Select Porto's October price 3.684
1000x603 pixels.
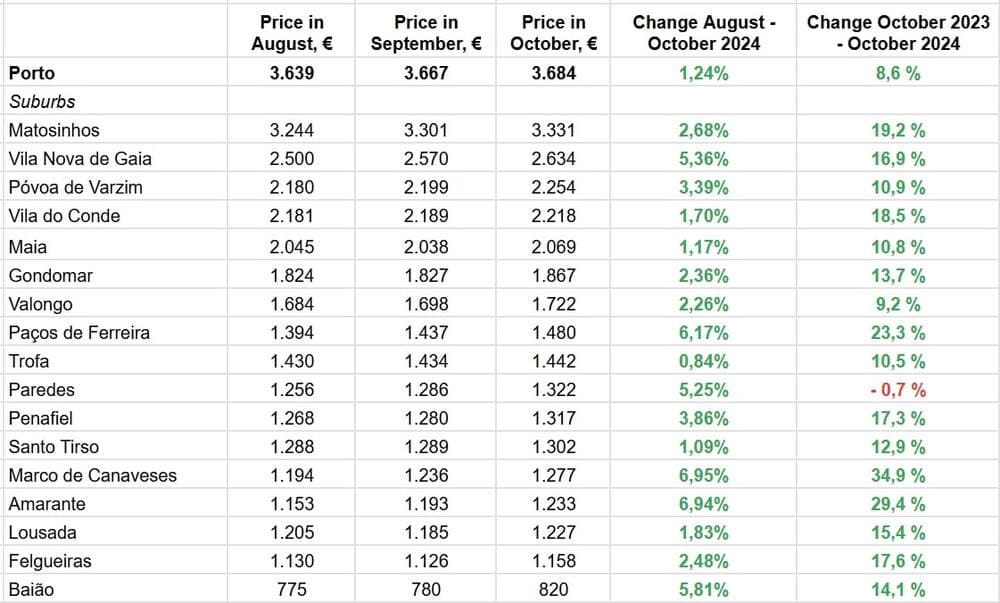click(x=554, y=73)
